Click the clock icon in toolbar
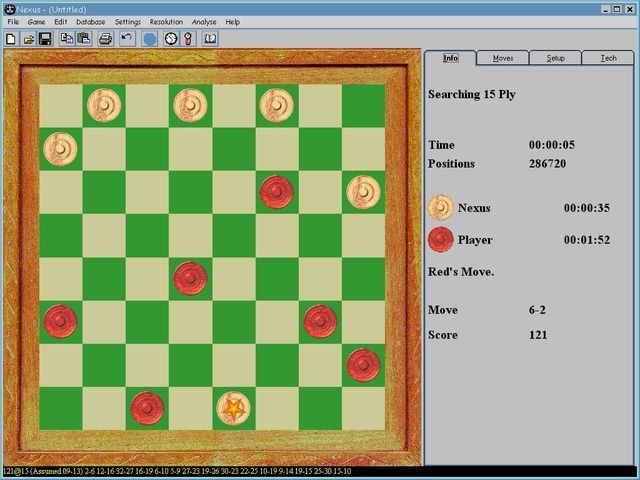 tap(171, 39)
